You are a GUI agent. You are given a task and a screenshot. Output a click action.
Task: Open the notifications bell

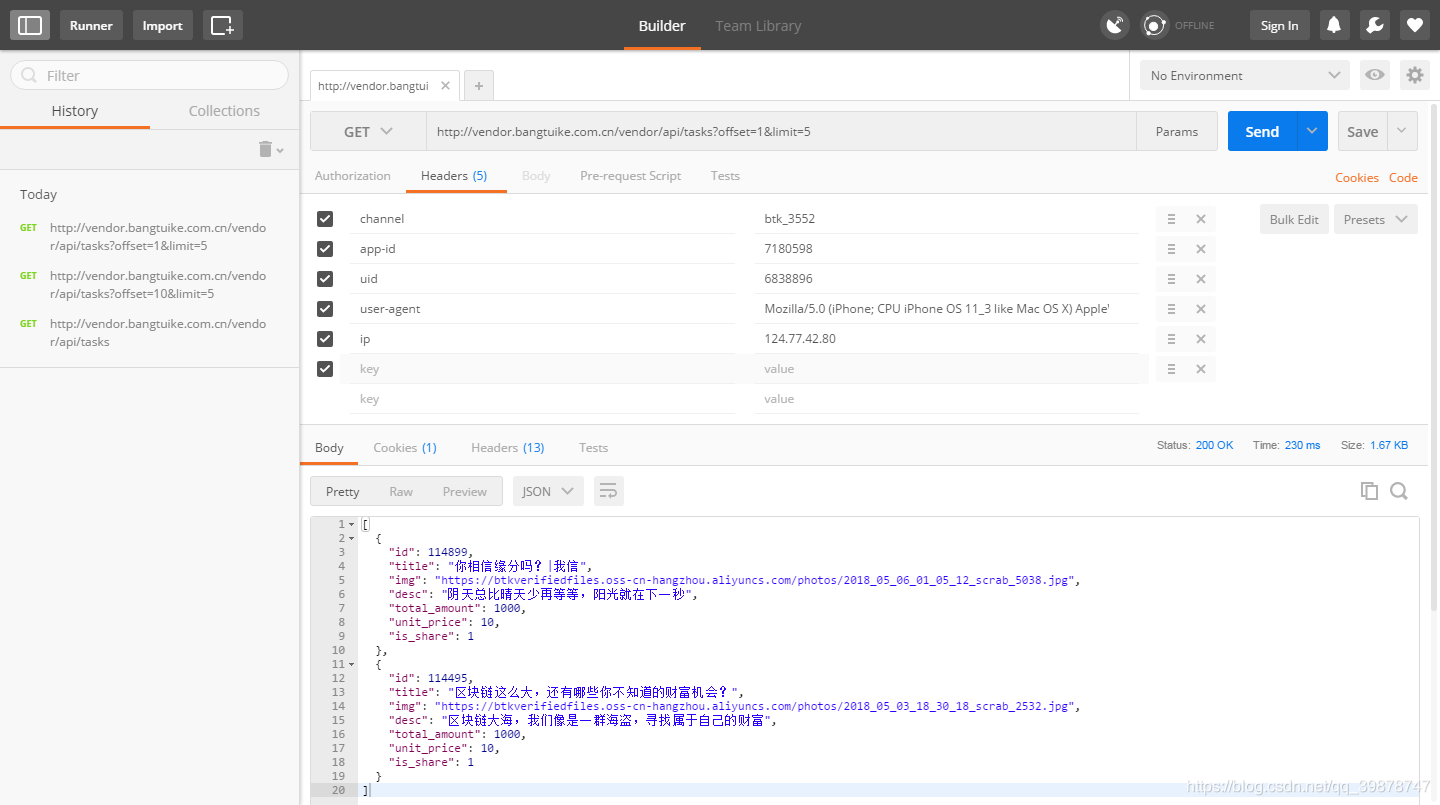click(1334, 25)
